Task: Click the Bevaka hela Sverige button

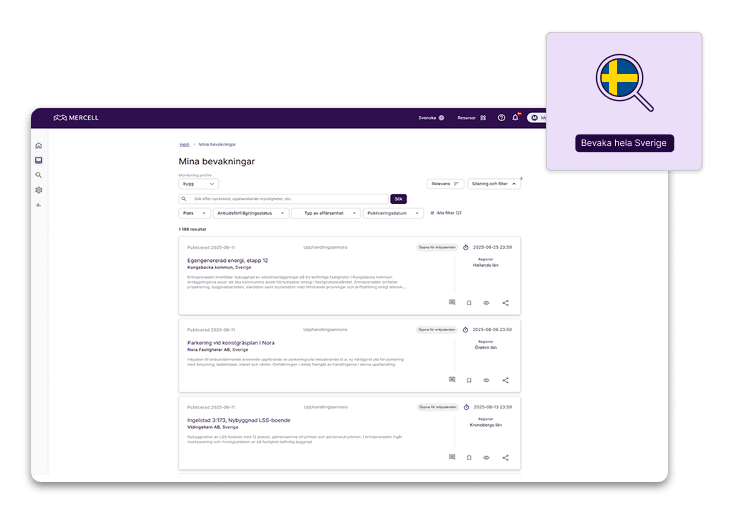Action: (624, 143)
